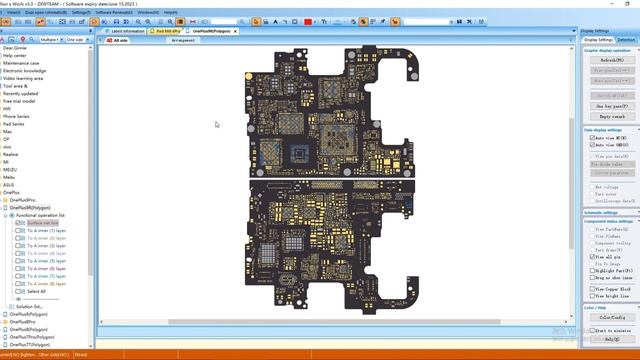Screen dimensions: 640x360
Task: Click the red location pin icon in sidebar
Action: coord(22,40)
